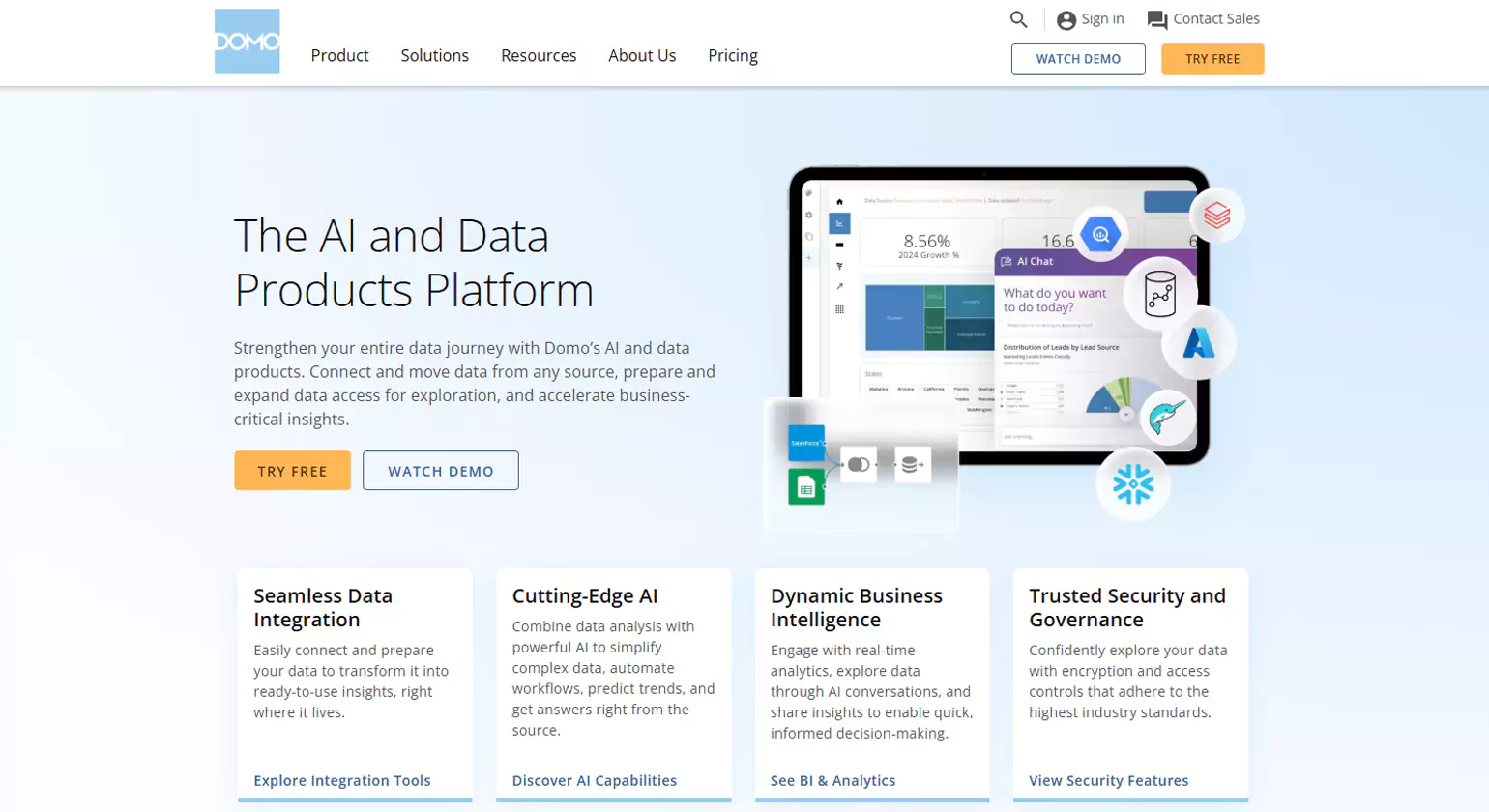Click the blue BigQuery hexagon icon

1099,234
